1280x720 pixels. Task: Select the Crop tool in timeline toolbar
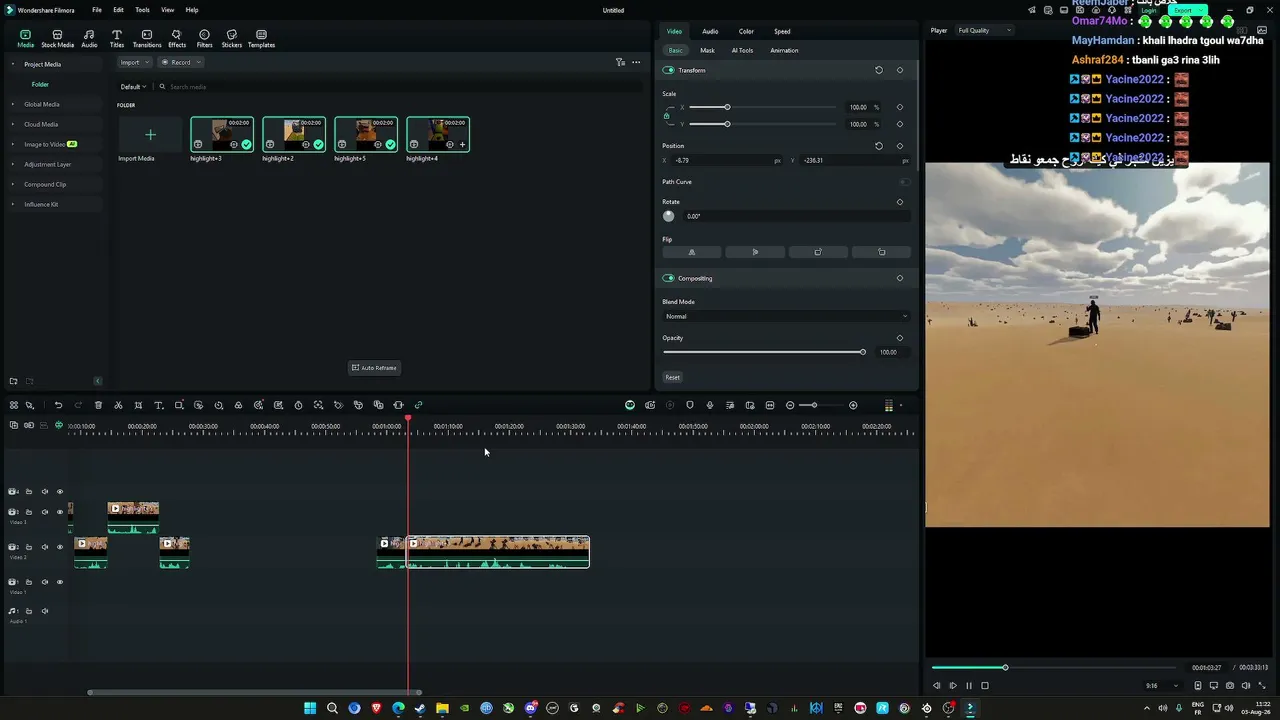coord(138,405)
